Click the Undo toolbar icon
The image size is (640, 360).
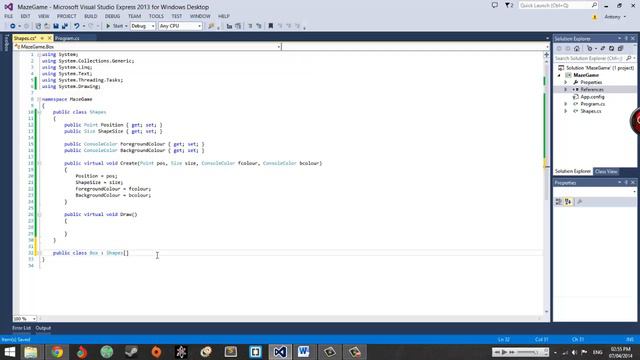[x=76, y=26]
